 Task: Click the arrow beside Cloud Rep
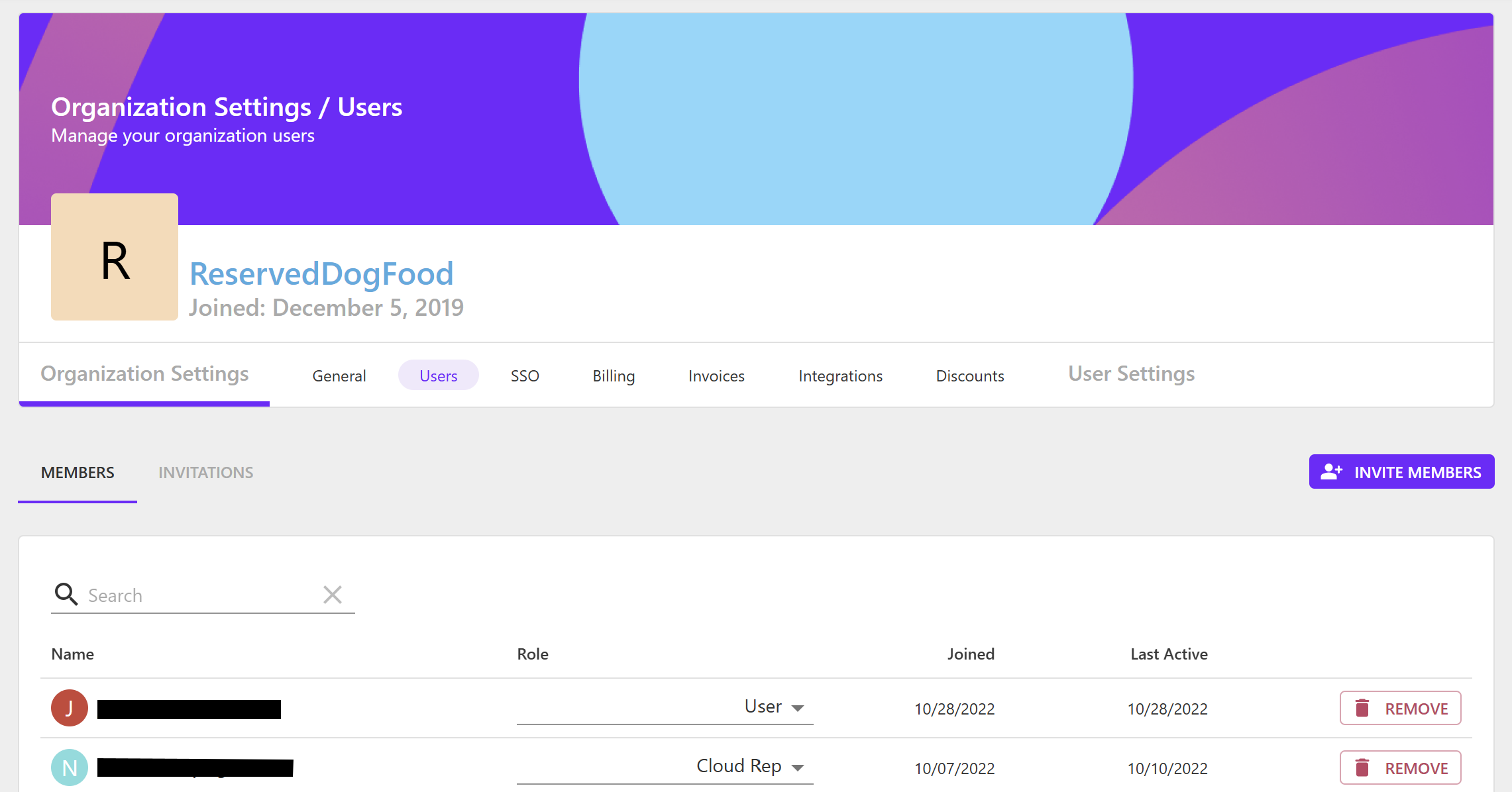click(798, 767)
